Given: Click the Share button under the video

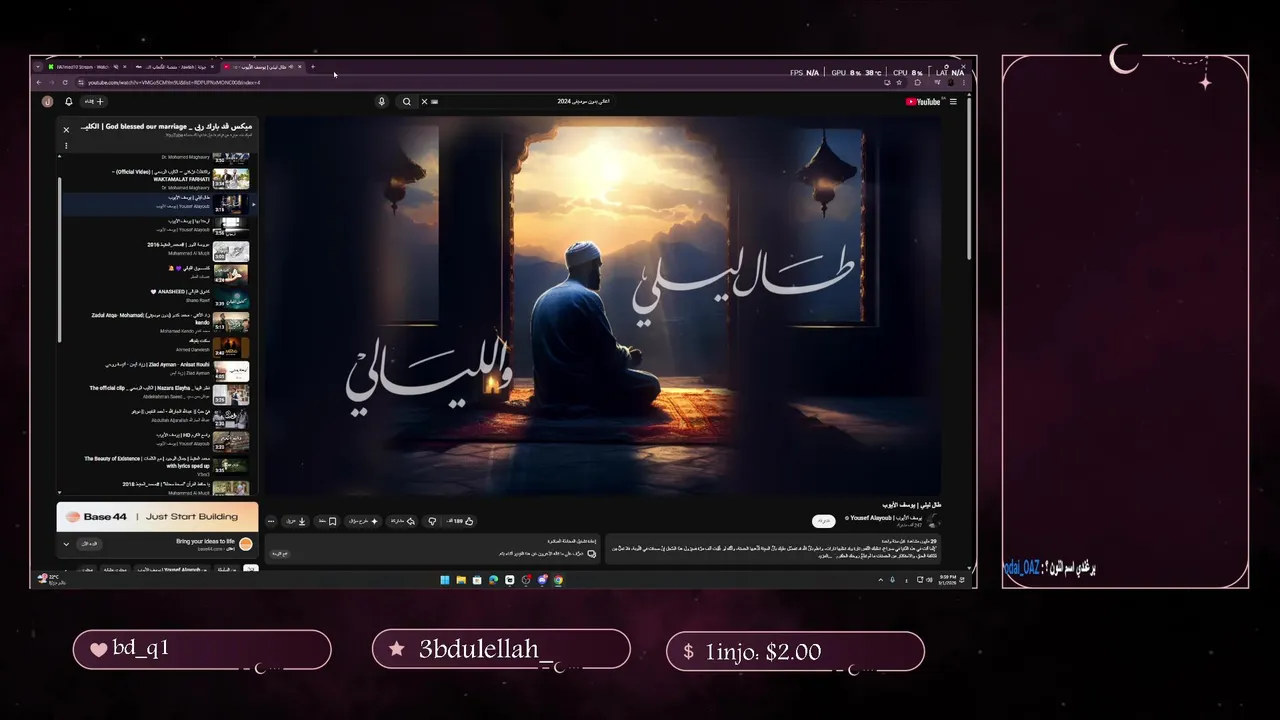Looking at the screenshot, I should [402, 521].
